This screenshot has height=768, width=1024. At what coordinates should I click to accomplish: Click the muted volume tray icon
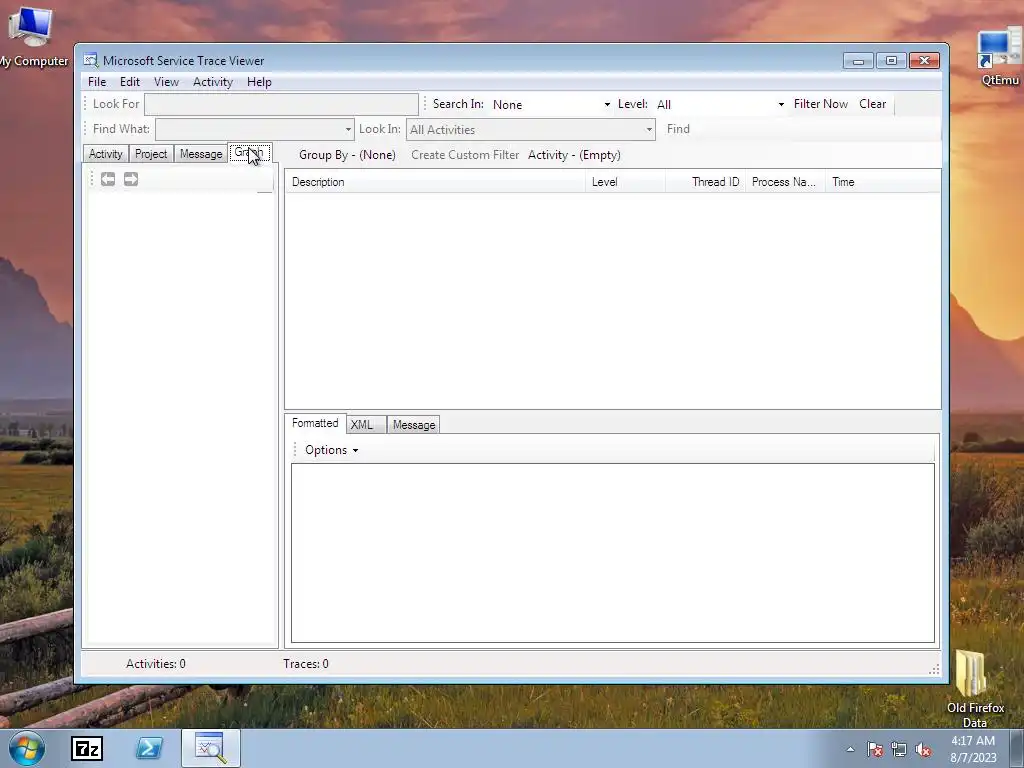coord(923,749)
